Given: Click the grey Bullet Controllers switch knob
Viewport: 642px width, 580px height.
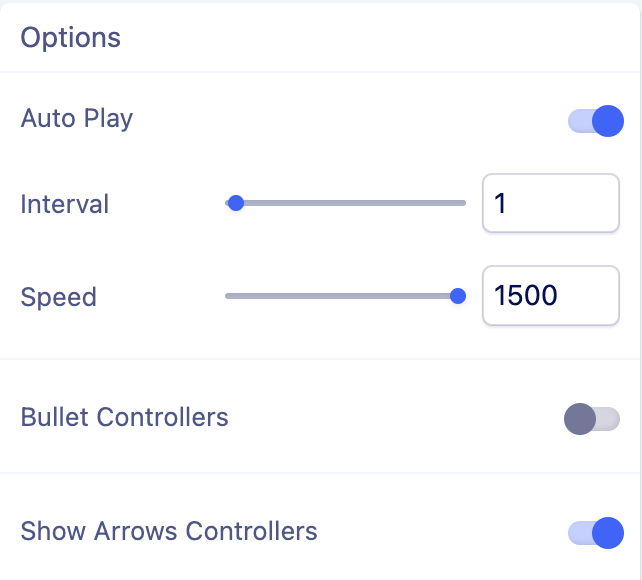Looking at the screenshot, I should pyautogui.click(x=580, y=419).
